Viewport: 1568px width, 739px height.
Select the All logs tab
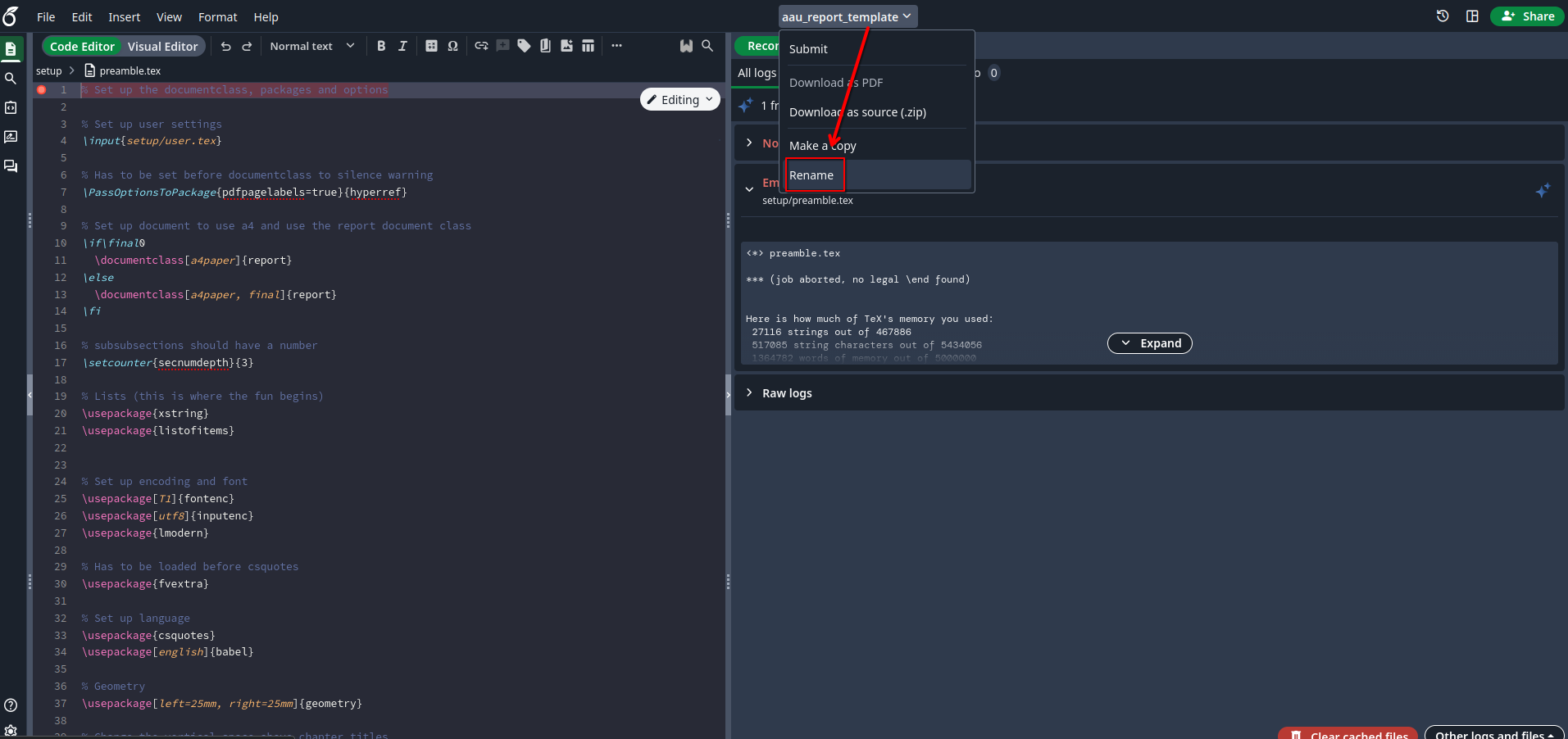click(757, 73)
